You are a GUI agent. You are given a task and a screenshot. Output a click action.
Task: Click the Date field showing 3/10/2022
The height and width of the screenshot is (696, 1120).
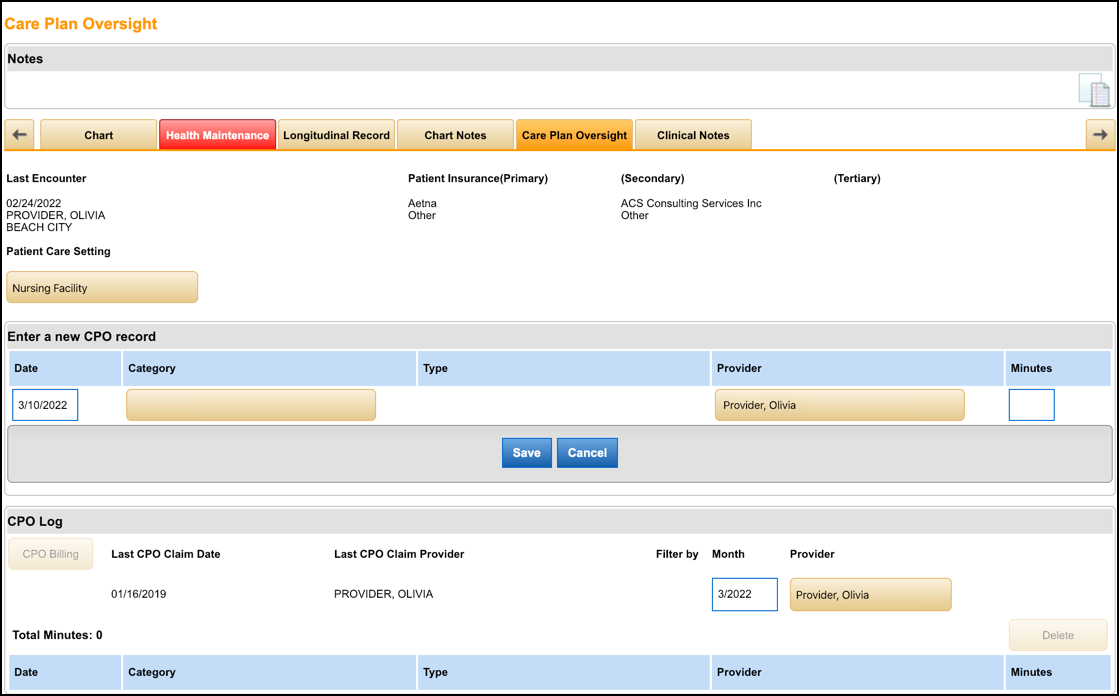point(44,404)
